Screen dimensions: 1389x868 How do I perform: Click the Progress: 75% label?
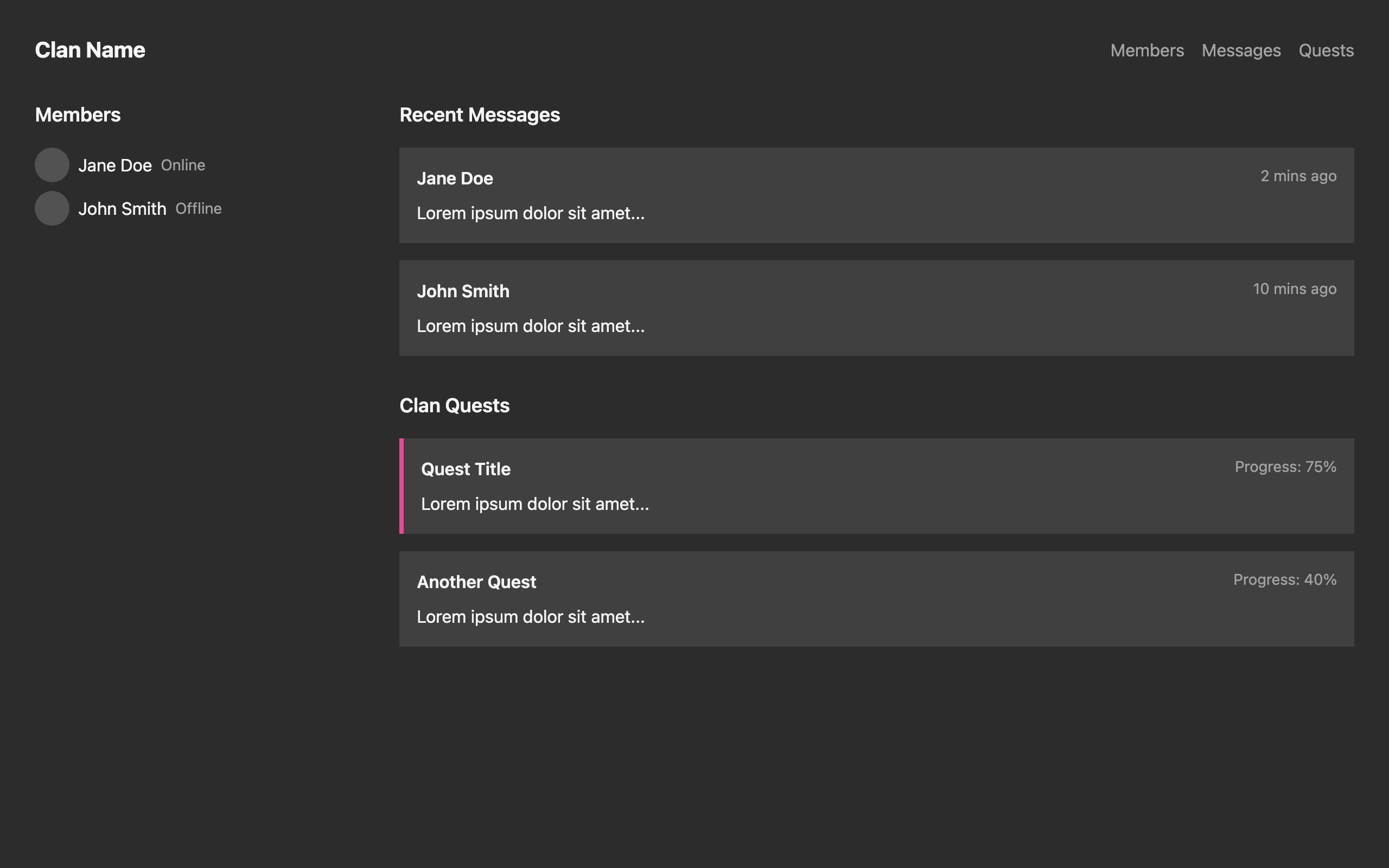tap(1285, 467)
